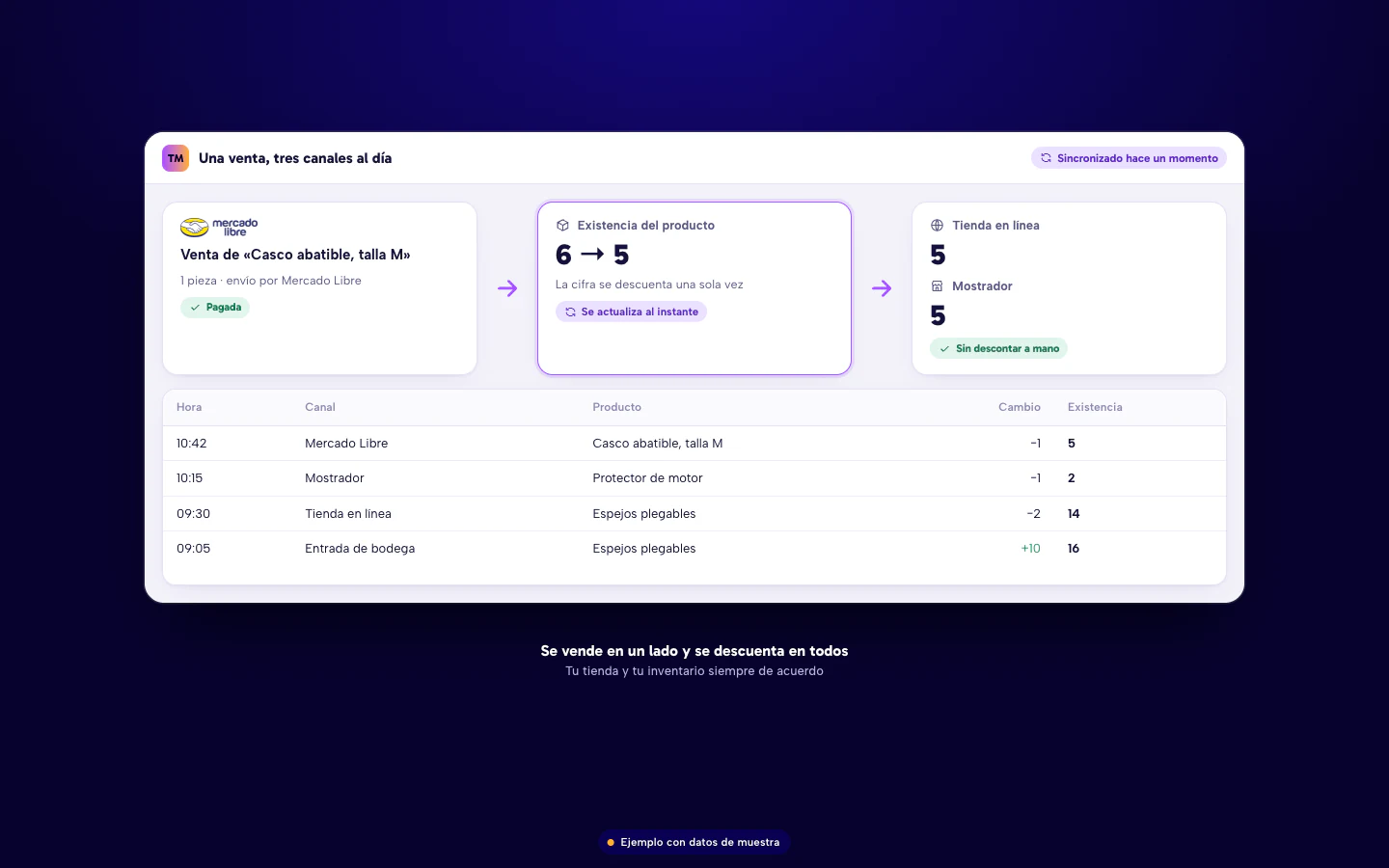
Task: Select the existencia value 14
Action: (1074, 514)
